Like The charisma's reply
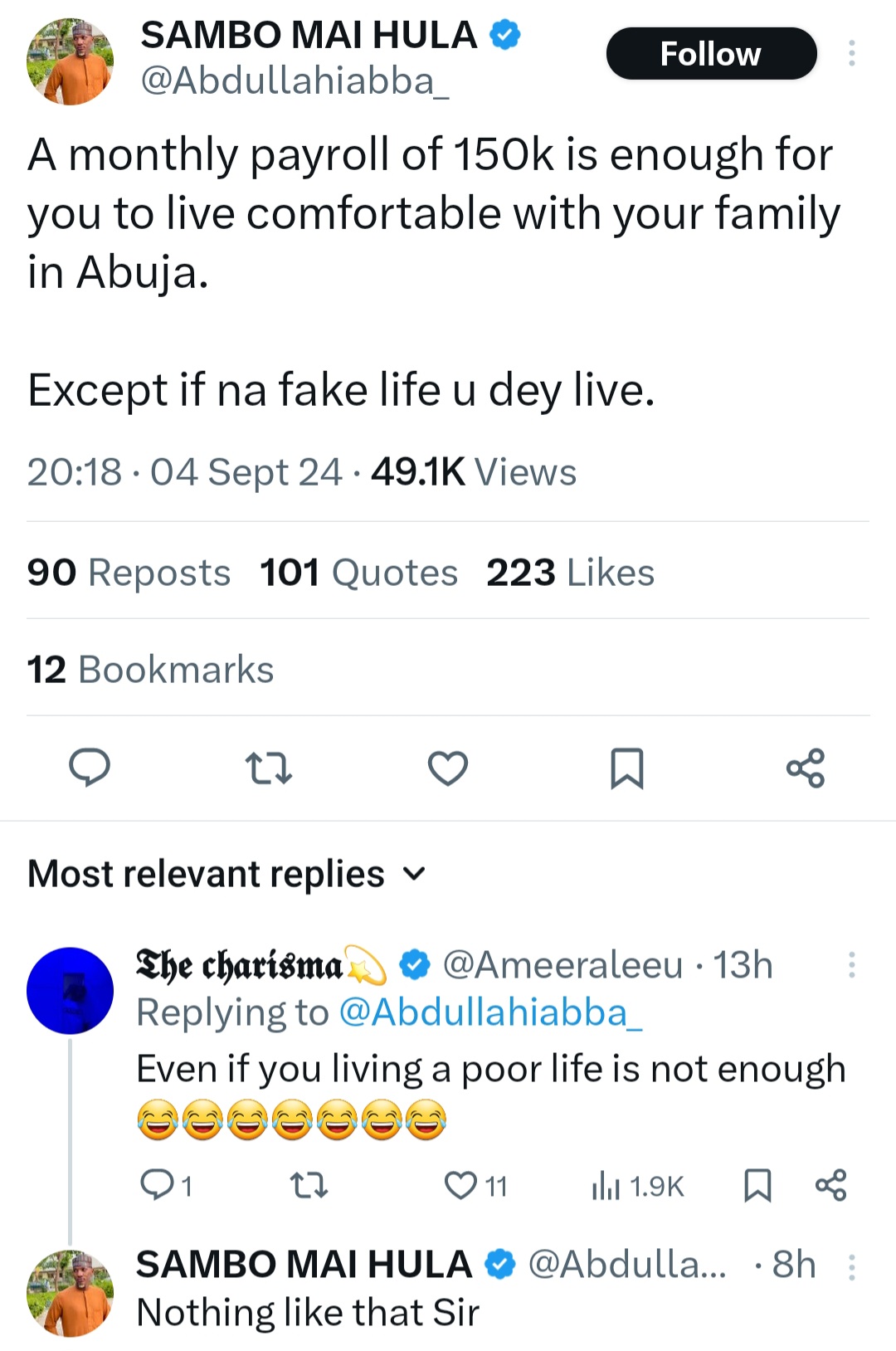 (461, 1186)
